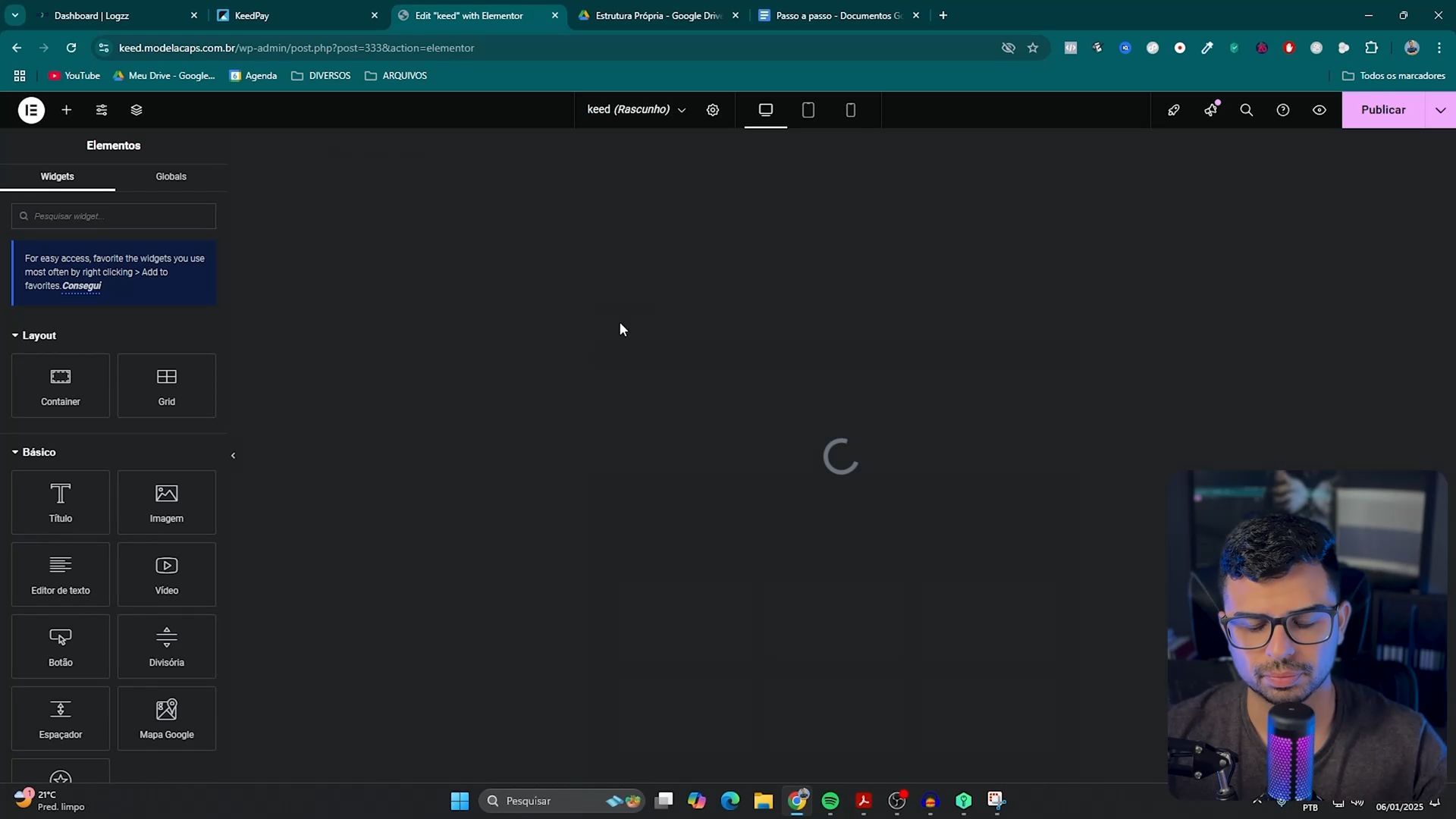
Task: Open page settings gear icon
Action: [713, 110]
